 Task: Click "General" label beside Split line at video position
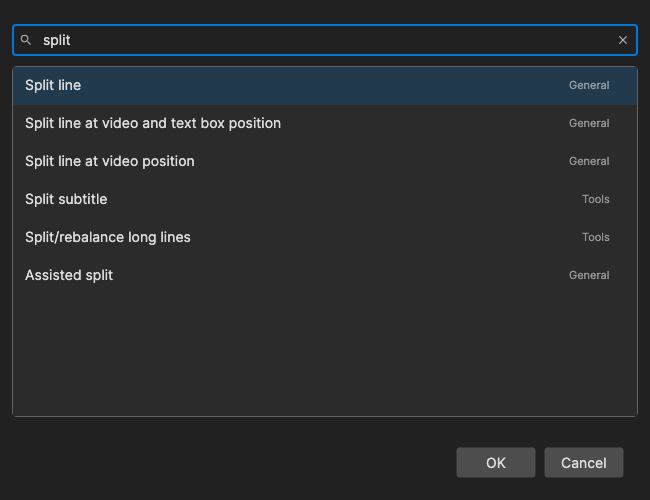point(589,161)
